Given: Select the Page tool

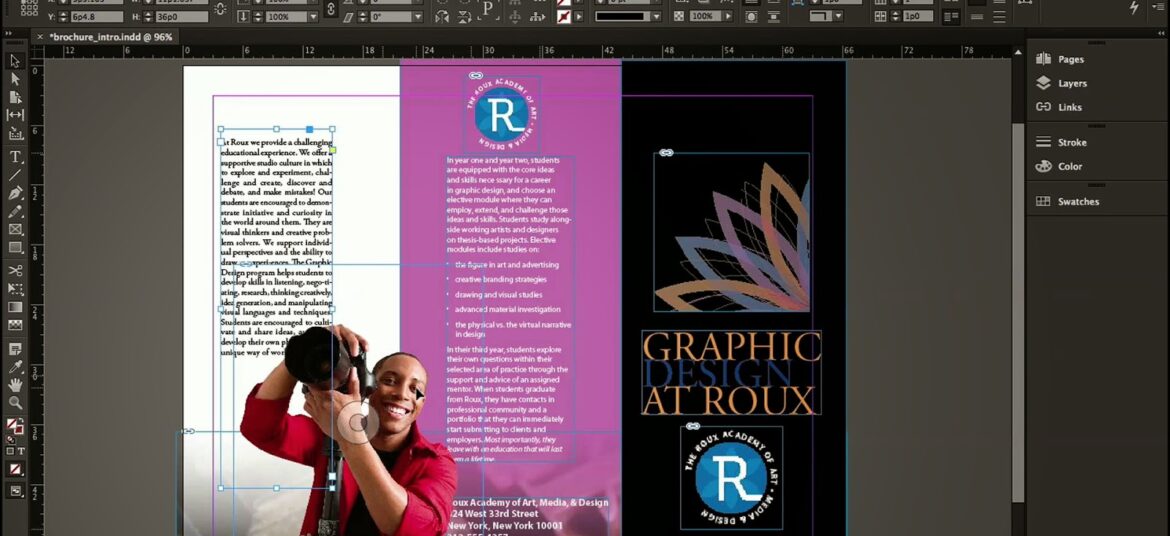Looking at the screenshot, I should pyautogui.click(x=15, y=97).
